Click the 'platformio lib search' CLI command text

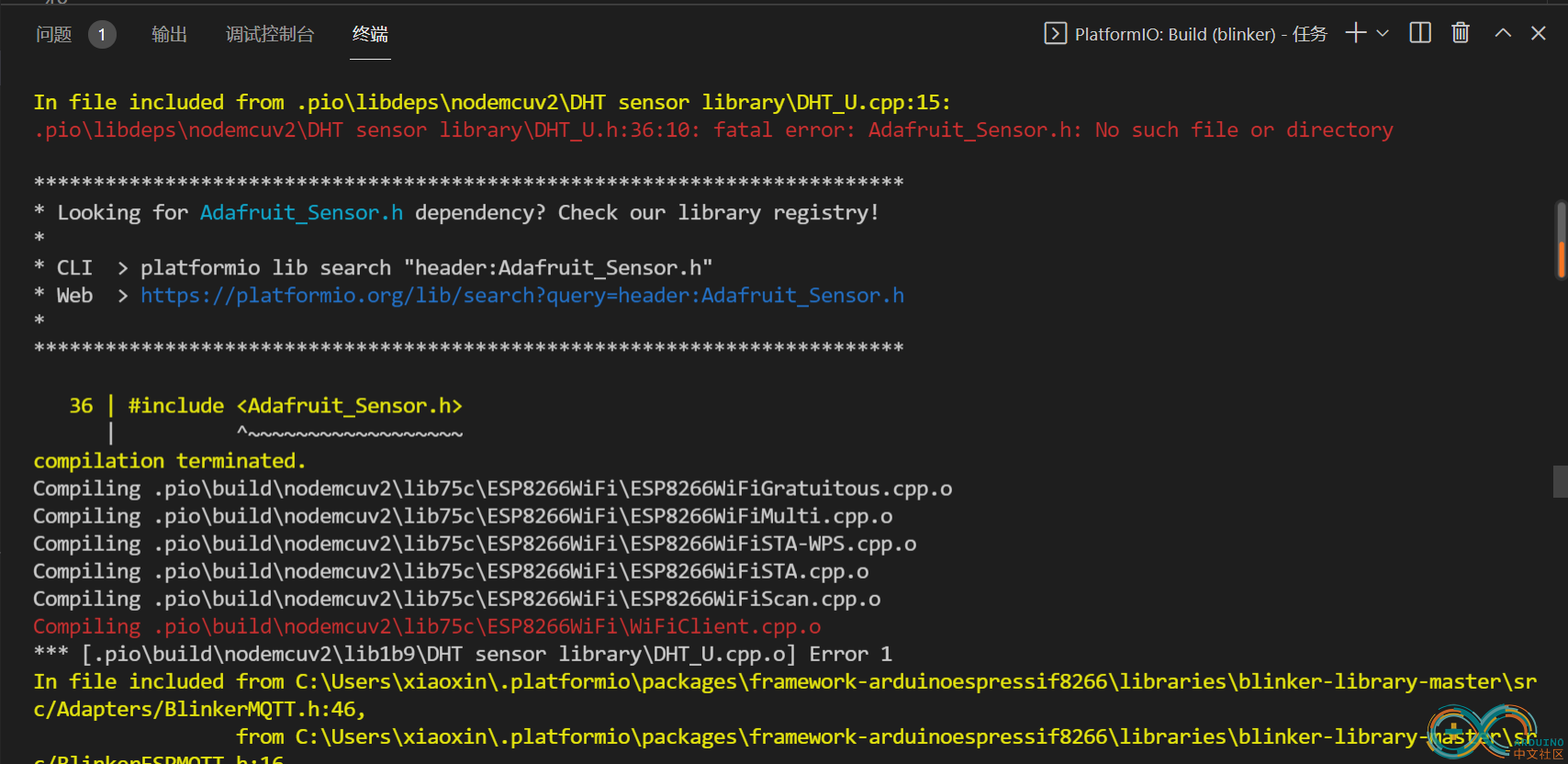click(427, 268)
